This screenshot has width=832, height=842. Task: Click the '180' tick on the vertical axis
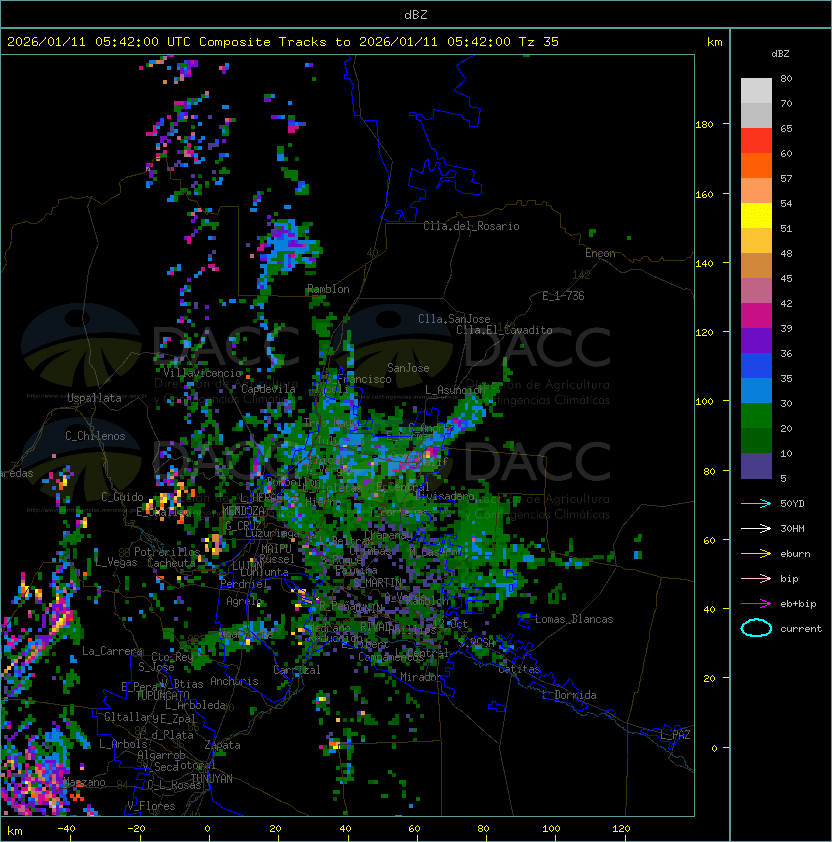coord(704,125)
